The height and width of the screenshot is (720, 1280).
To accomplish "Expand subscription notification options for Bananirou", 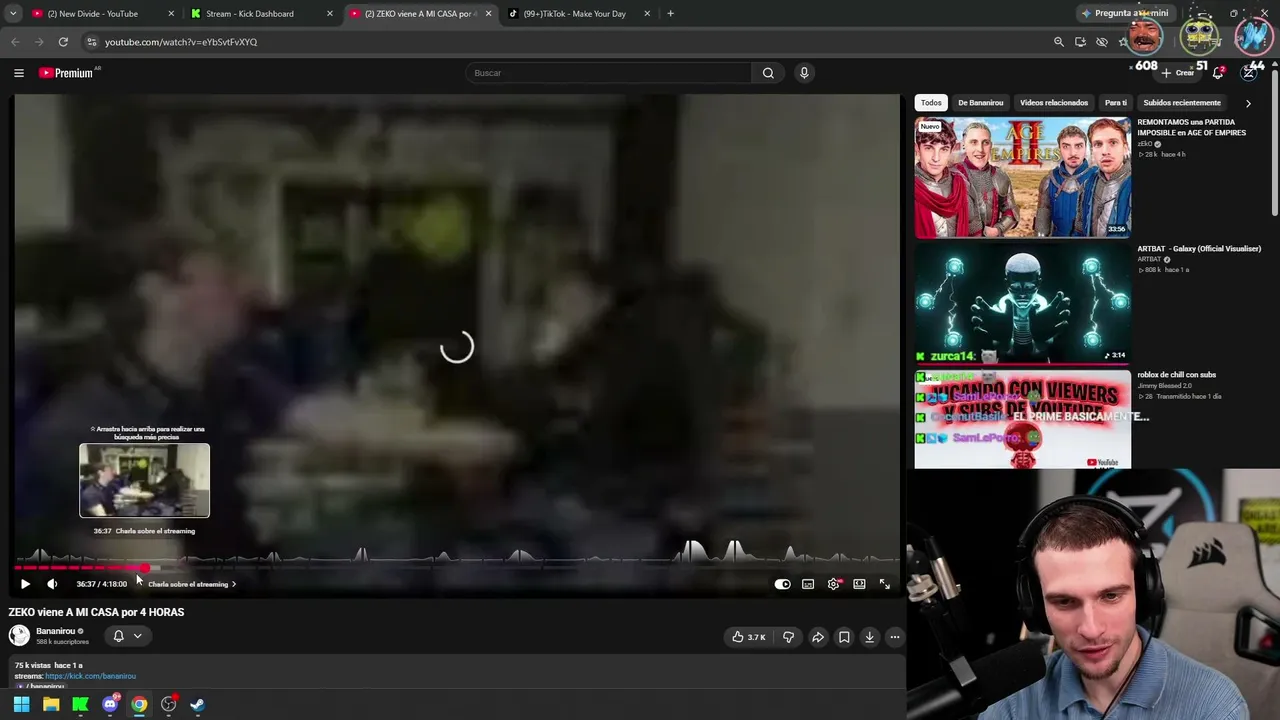I will pyautogui.click(x=137, y=636).
